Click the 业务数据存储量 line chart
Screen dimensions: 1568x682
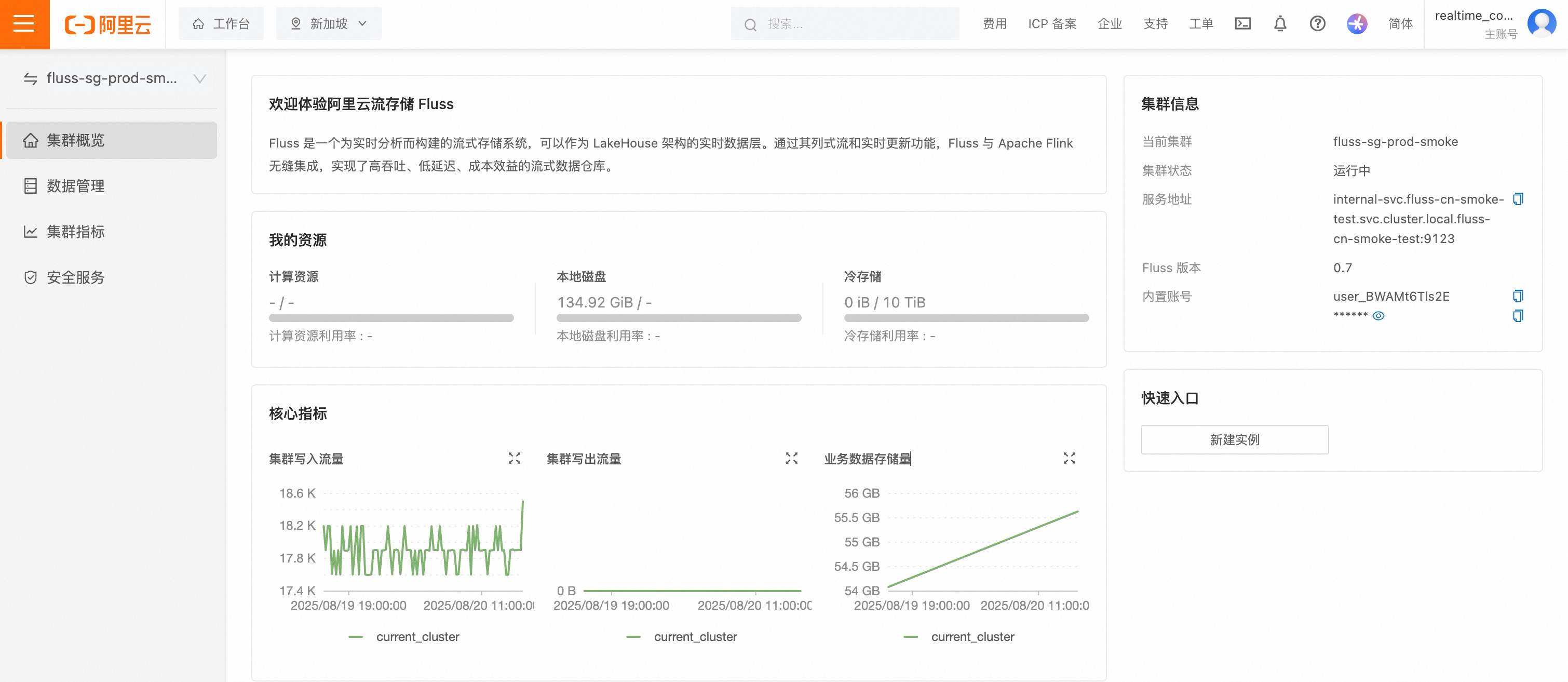(x=982, y=542)
